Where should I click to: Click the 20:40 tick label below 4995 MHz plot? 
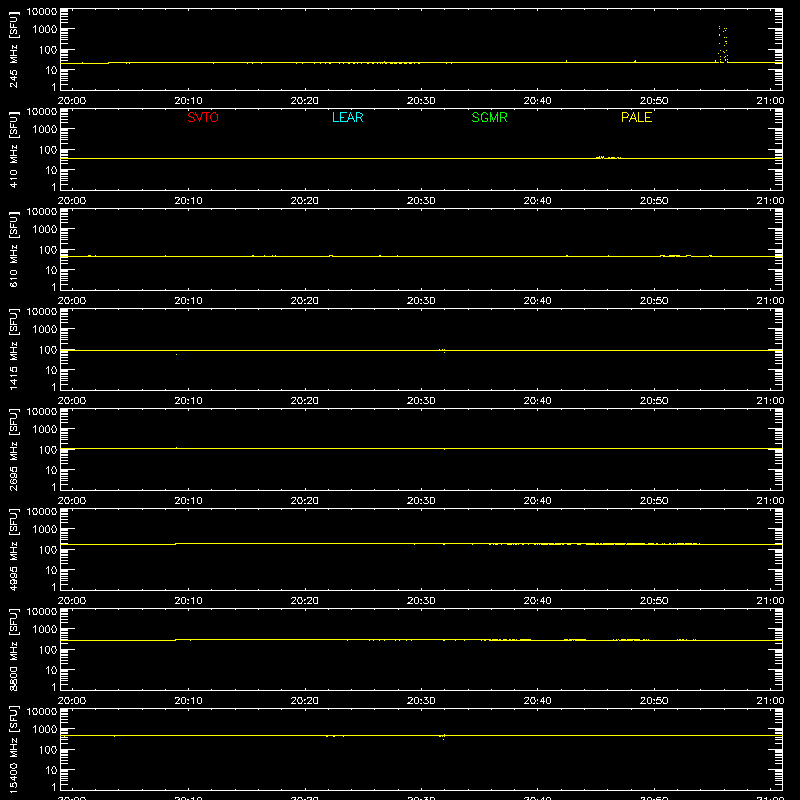click(537, 601)
